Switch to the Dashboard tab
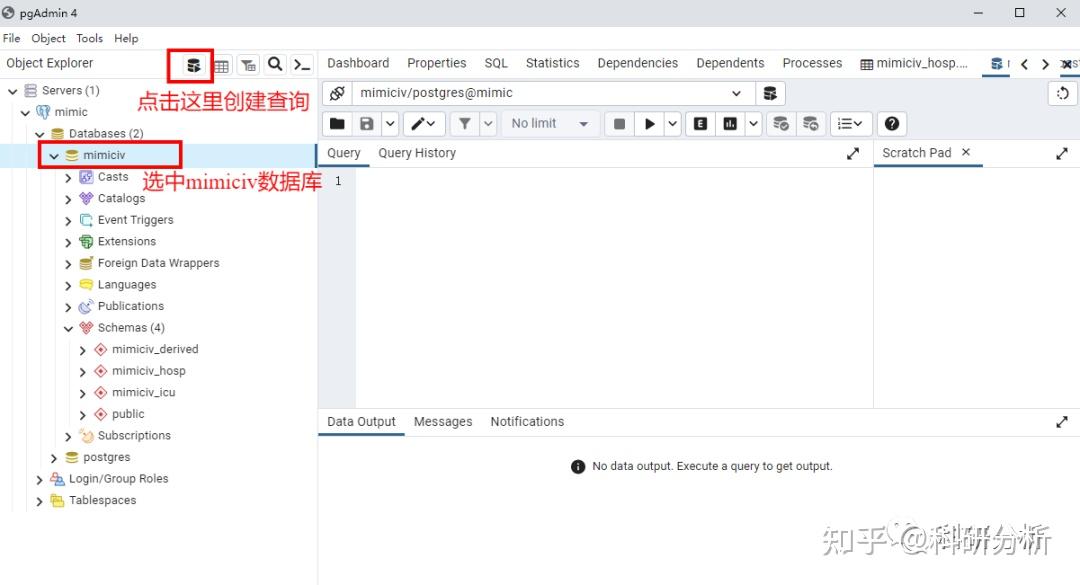The width and height of the screenshot is (1080, 585). pyautogui.click(x=358, y=63)
